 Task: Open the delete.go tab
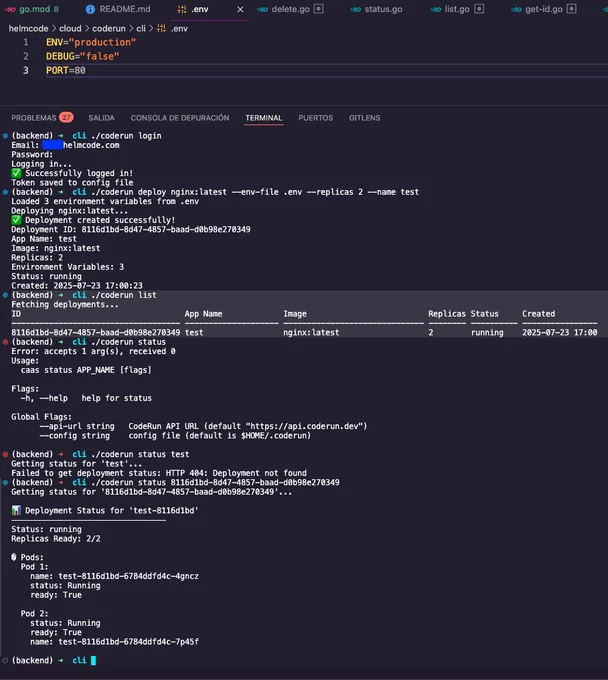290,9
